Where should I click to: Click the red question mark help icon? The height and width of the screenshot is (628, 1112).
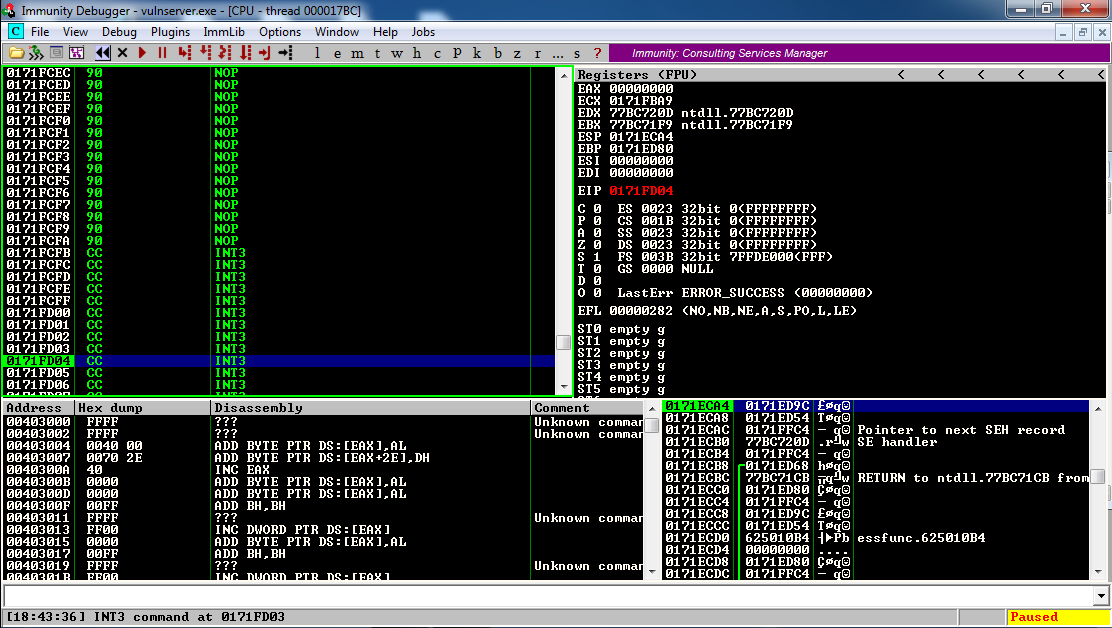click(x=597, y=53)
